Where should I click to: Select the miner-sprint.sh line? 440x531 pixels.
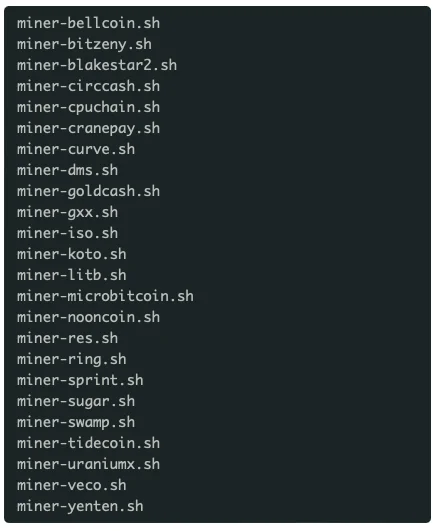[x=80, y=381]
